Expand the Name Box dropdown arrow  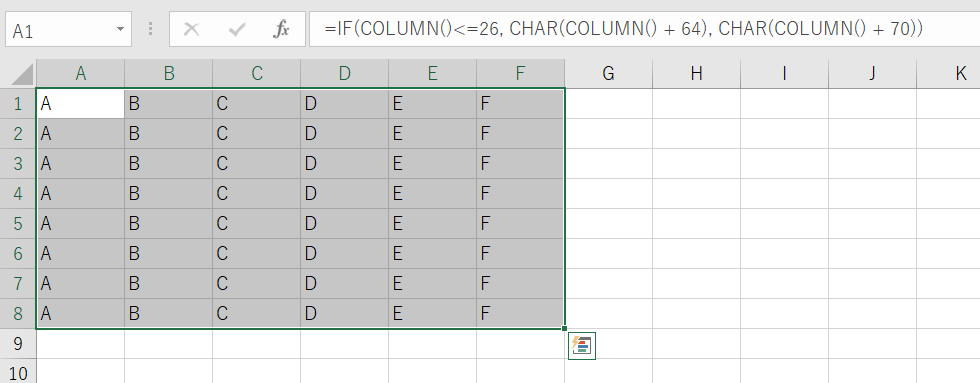point(120,29)
